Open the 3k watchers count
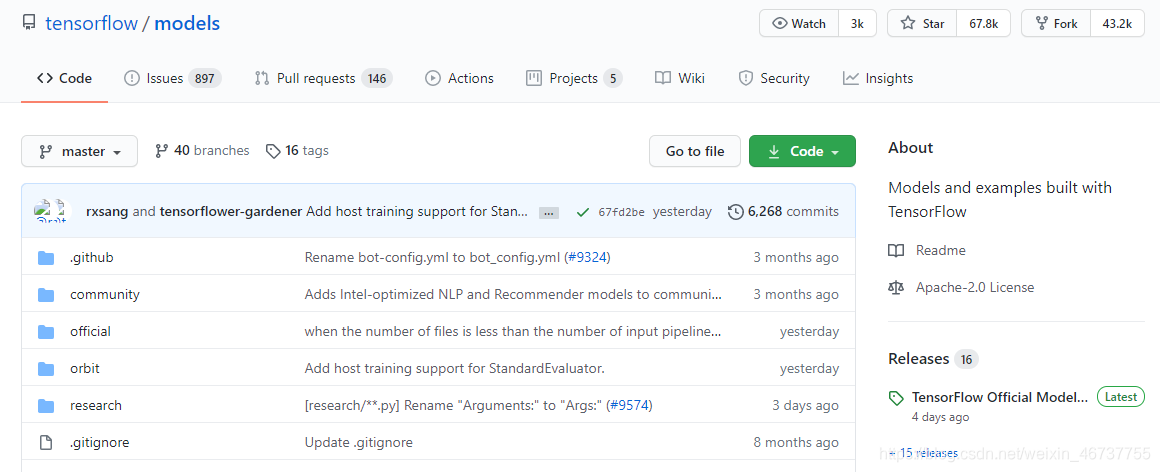 857,24
